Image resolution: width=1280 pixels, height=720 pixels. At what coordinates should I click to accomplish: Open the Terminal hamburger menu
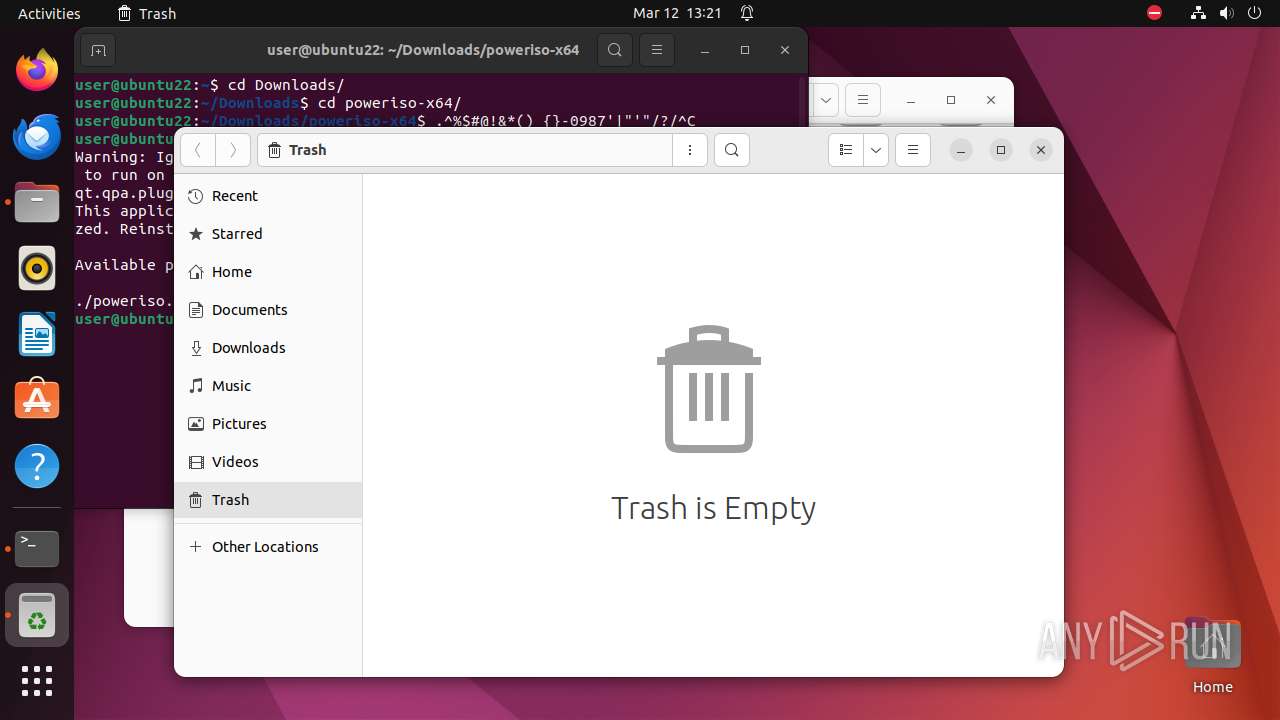656,50
